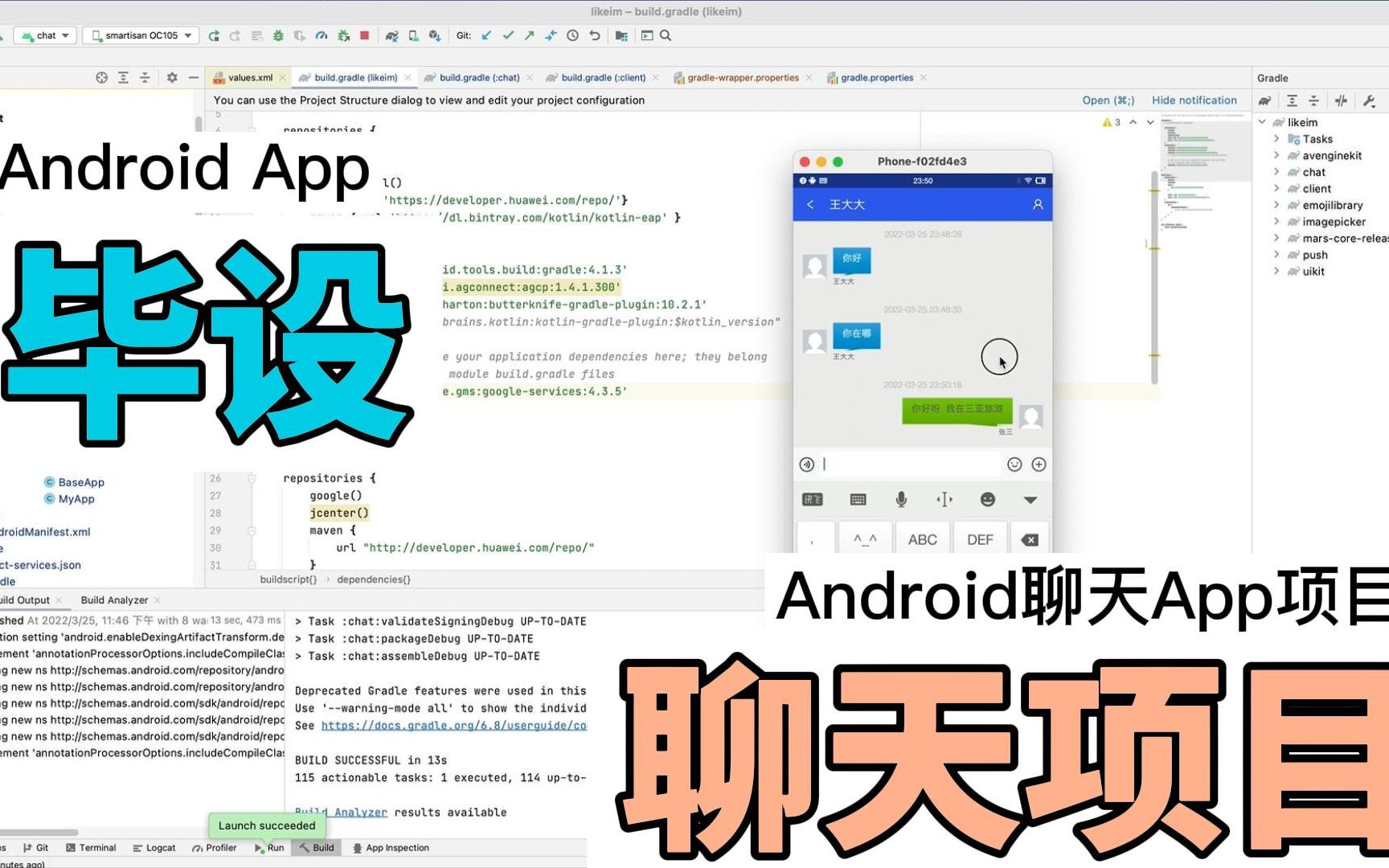Switch to the Build Analyzer tab
Viewport: 1389px width, 868px height.
coord(114,600)
